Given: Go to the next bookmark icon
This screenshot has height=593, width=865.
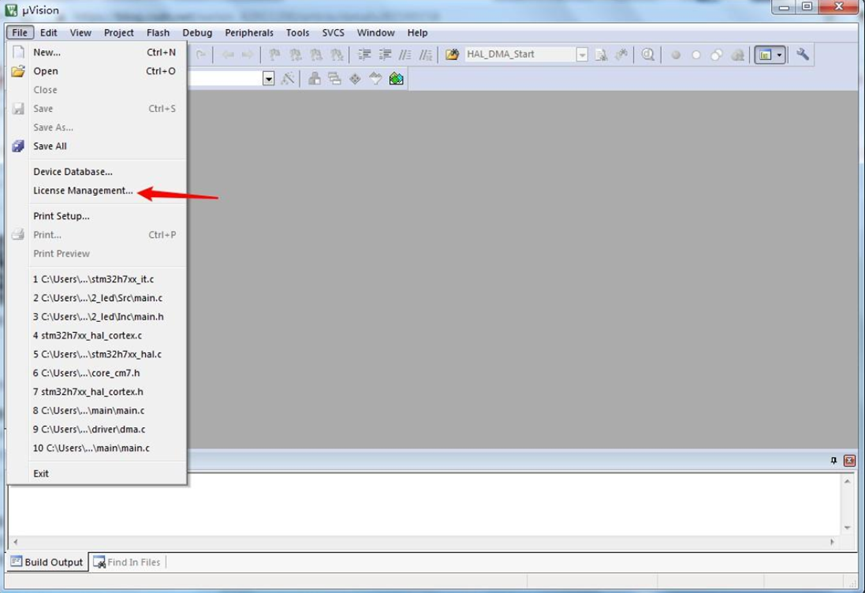Looking at the screenshot, I should [316, 54].
